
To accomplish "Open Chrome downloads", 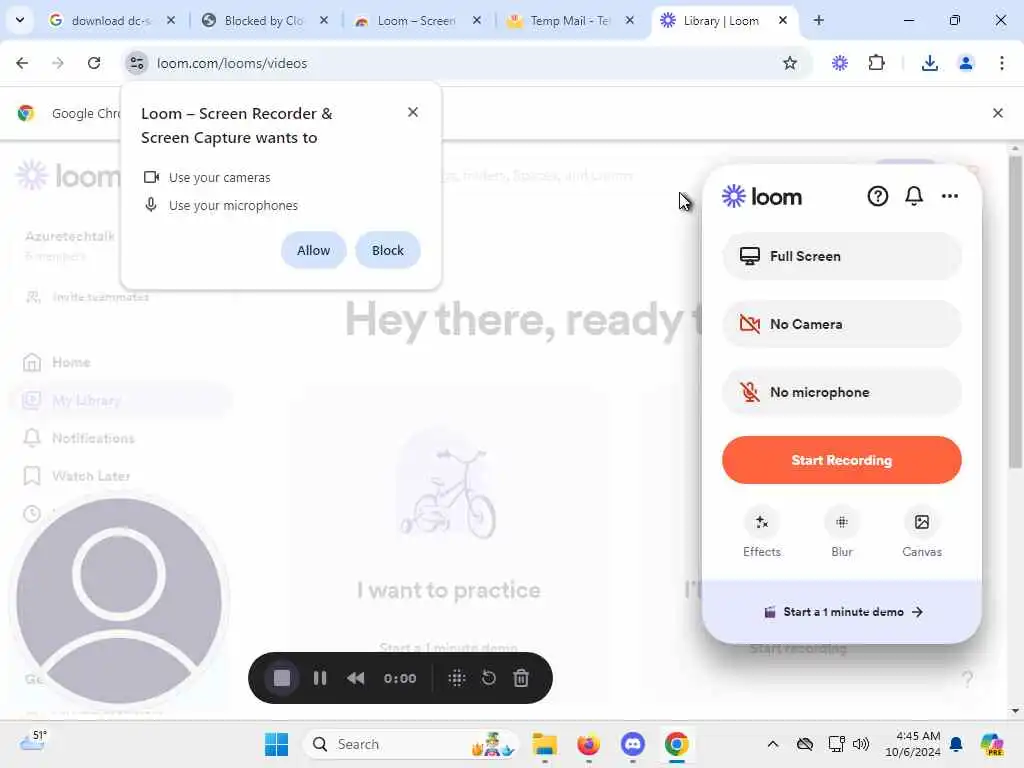I will 929,63.
